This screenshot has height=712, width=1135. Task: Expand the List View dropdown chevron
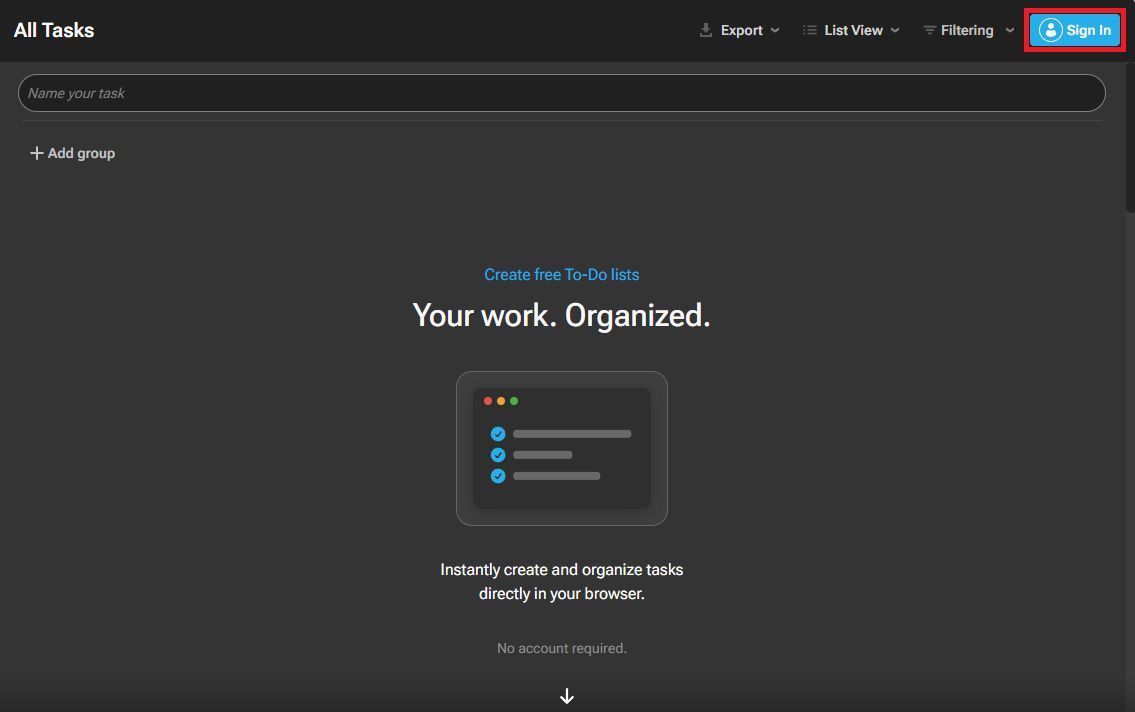(895, 30)
